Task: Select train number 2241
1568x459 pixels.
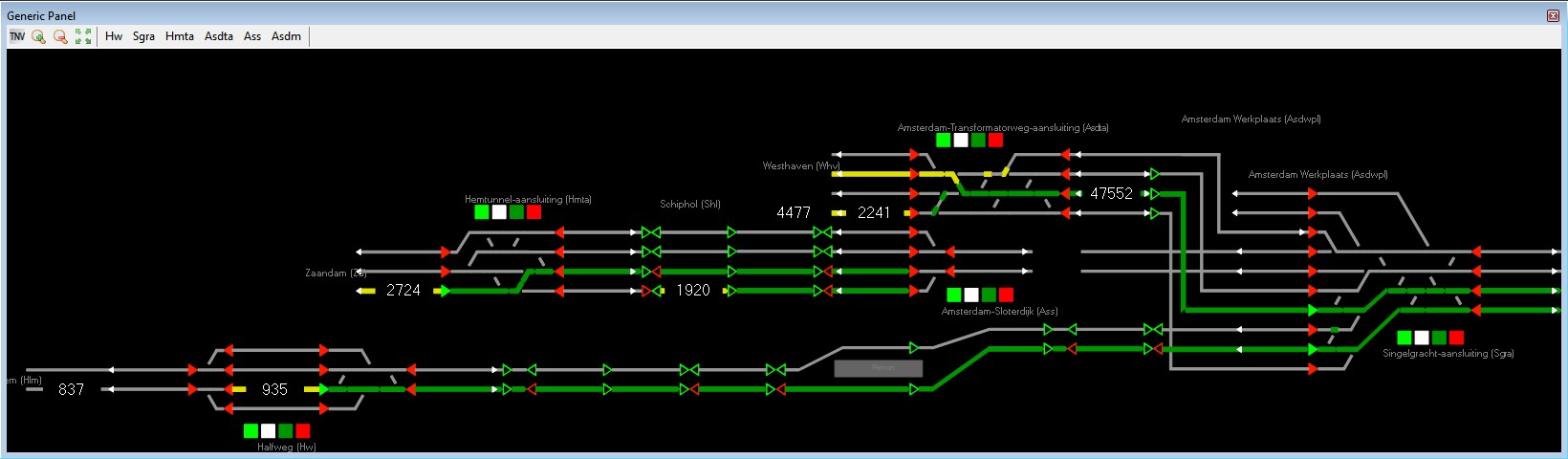Action: pos(874,212)
